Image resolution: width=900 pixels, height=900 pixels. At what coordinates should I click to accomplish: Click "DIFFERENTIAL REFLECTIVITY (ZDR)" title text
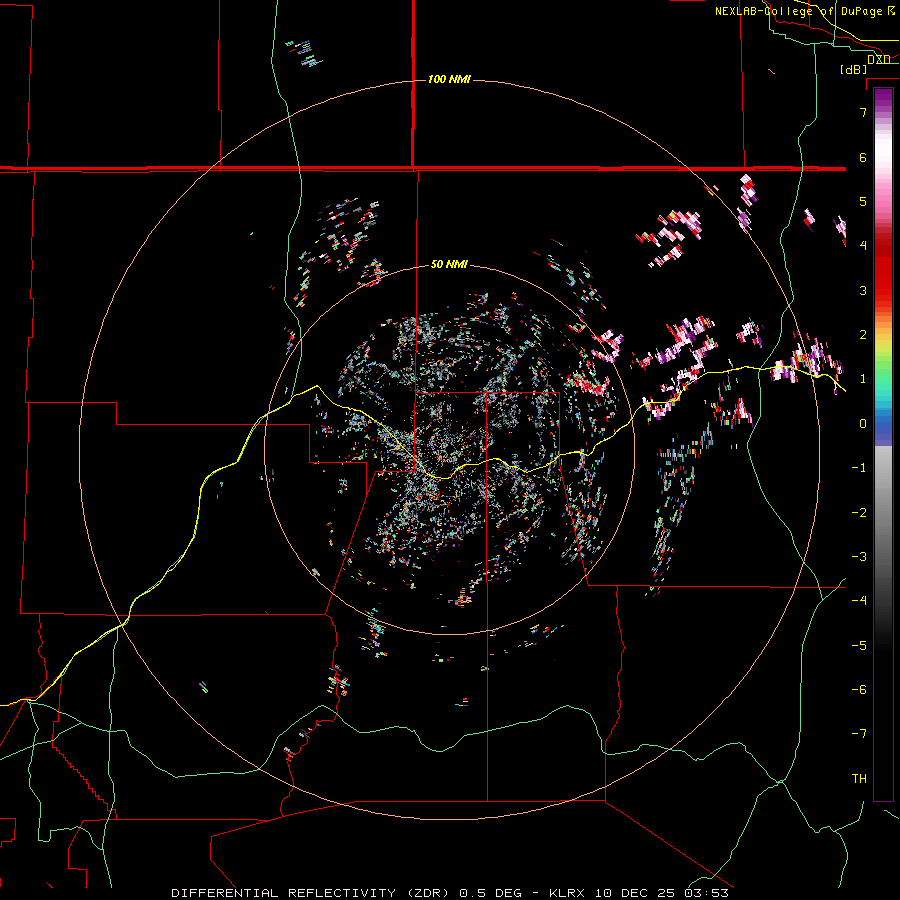(312, 893)
